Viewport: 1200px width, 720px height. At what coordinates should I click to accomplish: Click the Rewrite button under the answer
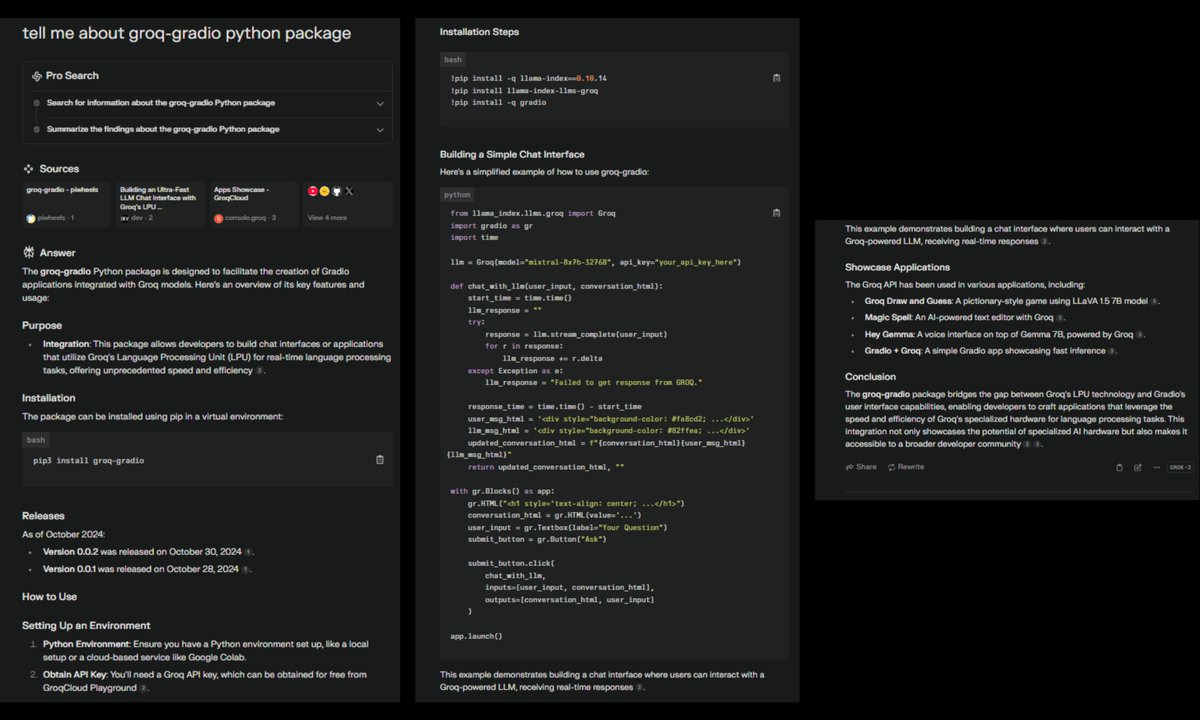905,467
